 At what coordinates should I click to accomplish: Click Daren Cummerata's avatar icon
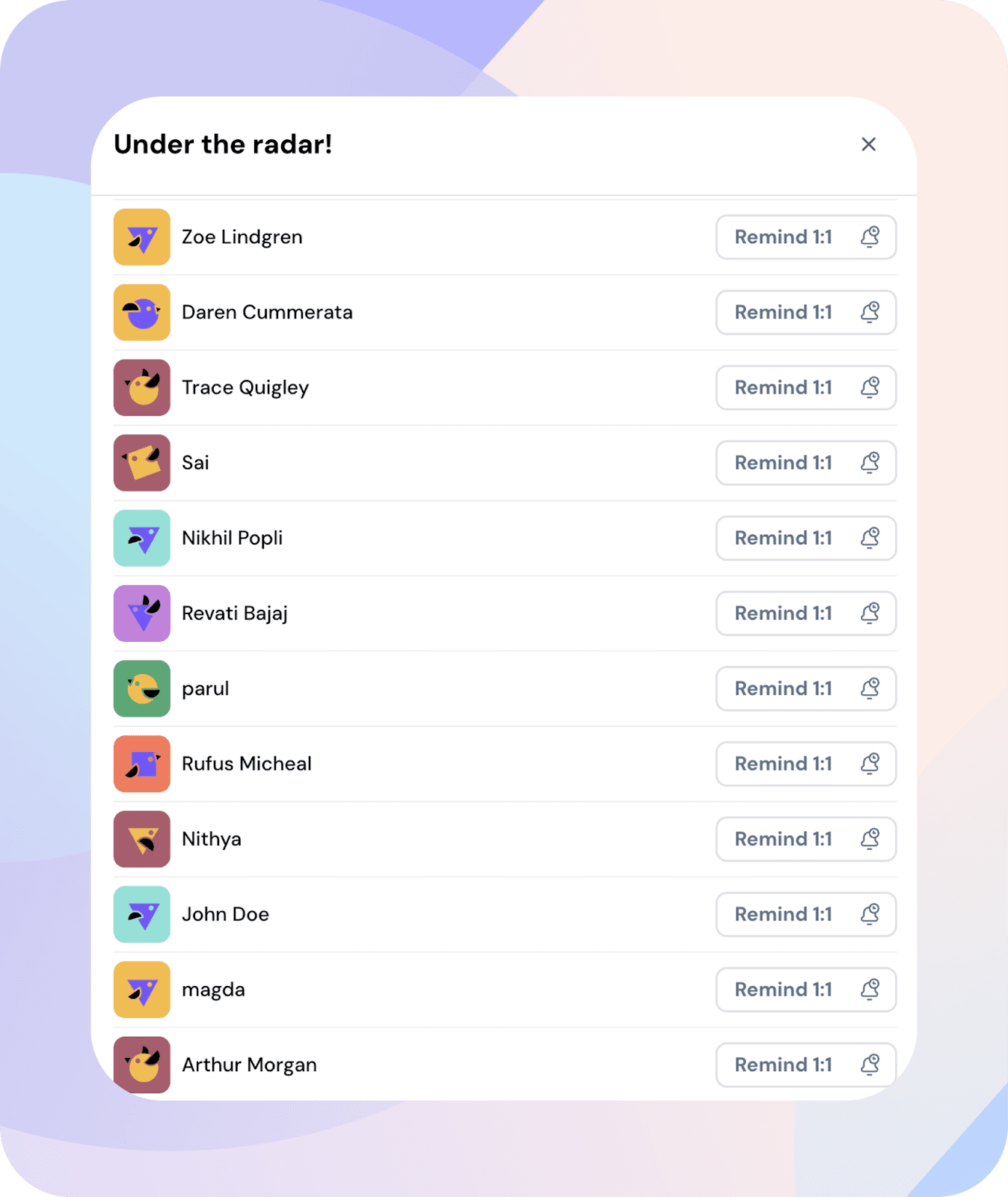point(142,313)
